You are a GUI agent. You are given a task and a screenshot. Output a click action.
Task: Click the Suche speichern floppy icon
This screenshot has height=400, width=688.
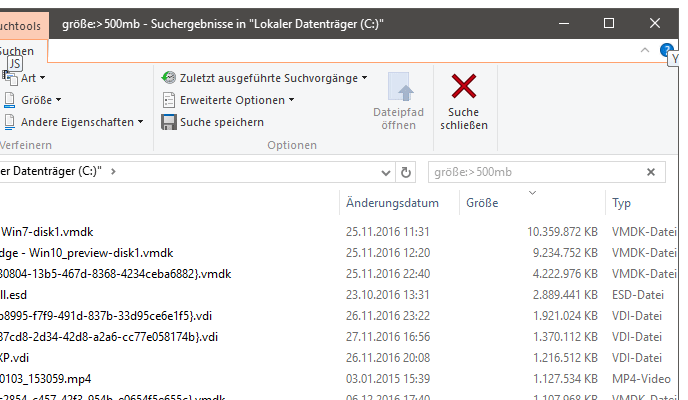170,122
